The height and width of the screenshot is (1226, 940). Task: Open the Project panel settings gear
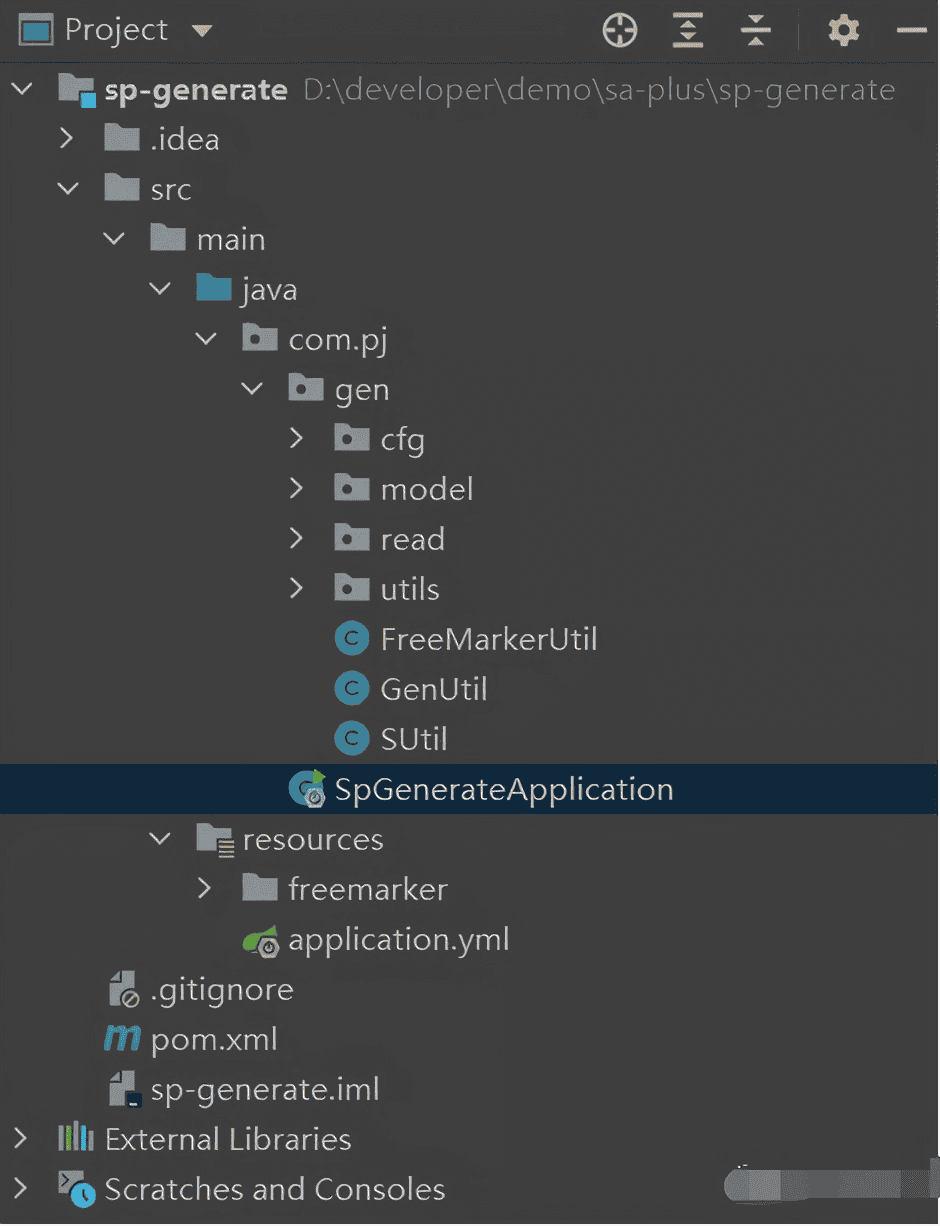[844, 30]
